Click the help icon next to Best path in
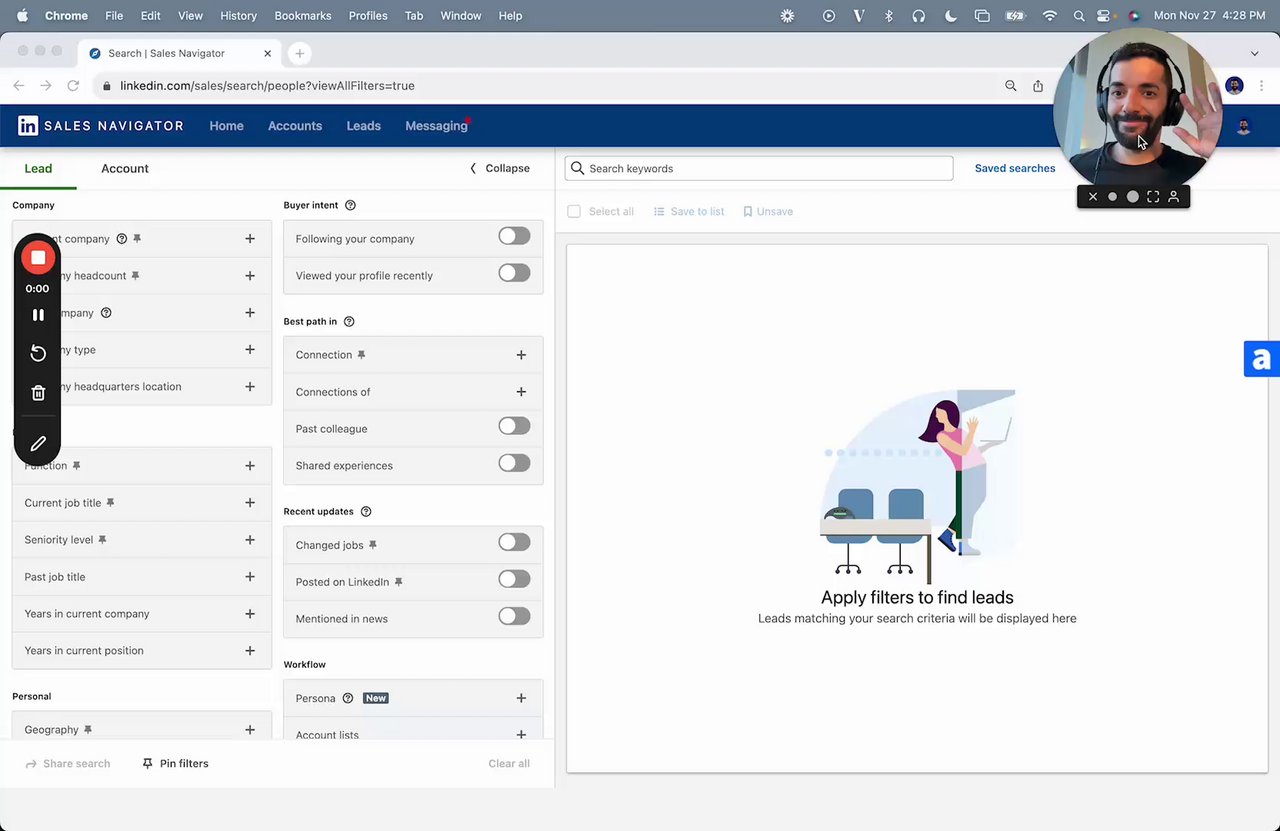1280x831 pixels. pyautogui.click(x=349, y=322)
